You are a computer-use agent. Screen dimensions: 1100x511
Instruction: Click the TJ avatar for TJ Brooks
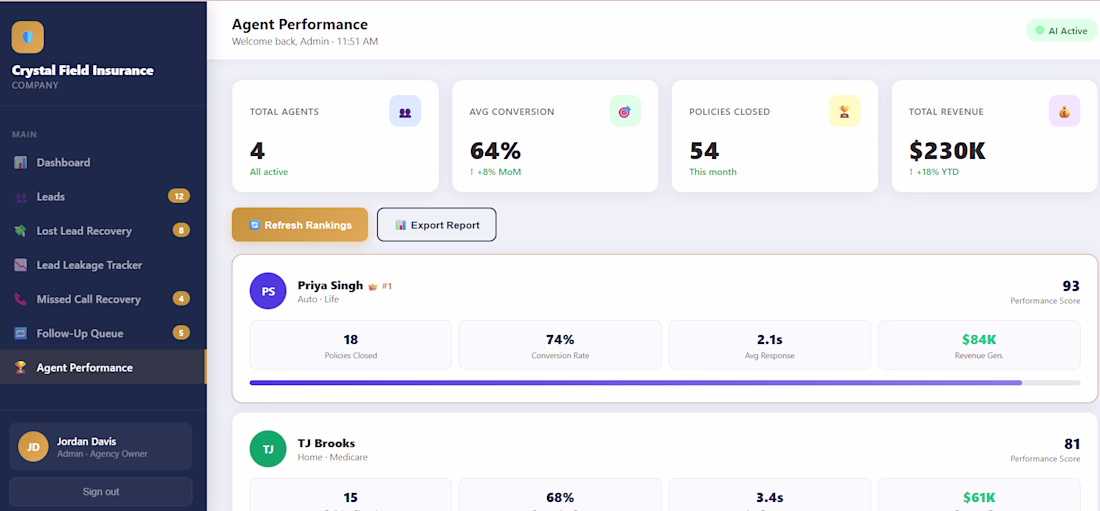[268, 449]
